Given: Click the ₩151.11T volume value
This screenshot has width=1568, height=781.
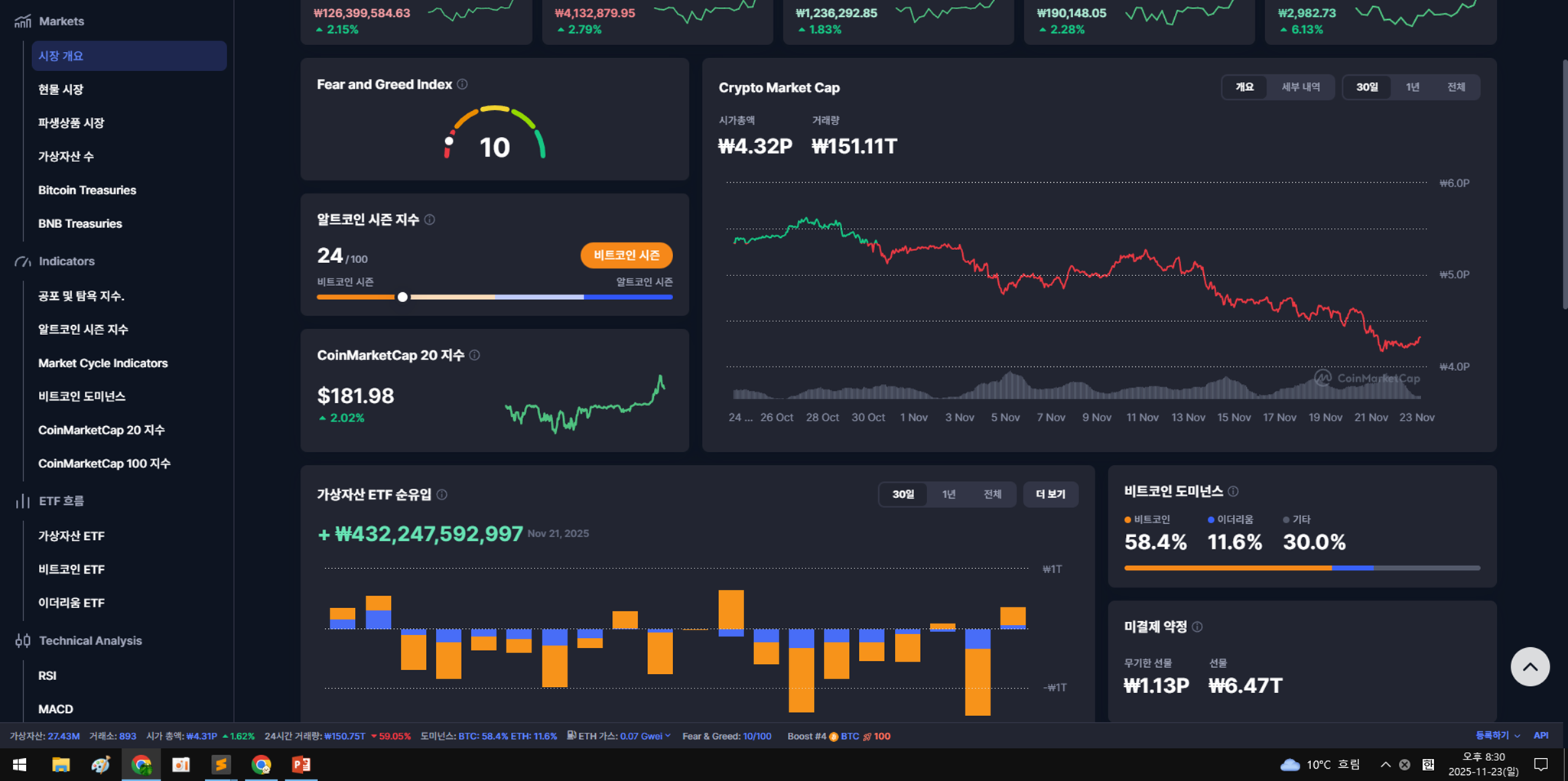Looking at the screenshot, I should point(854,146).
